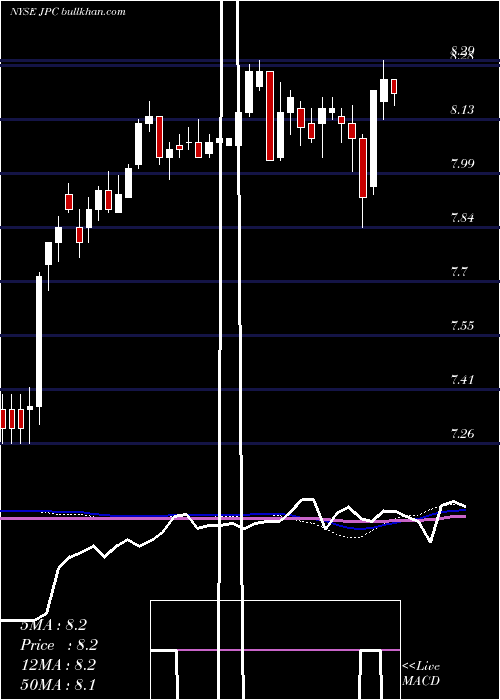Select the 7.84 price axis label
This screenshot has height=700, width=500.
point(462,218)
